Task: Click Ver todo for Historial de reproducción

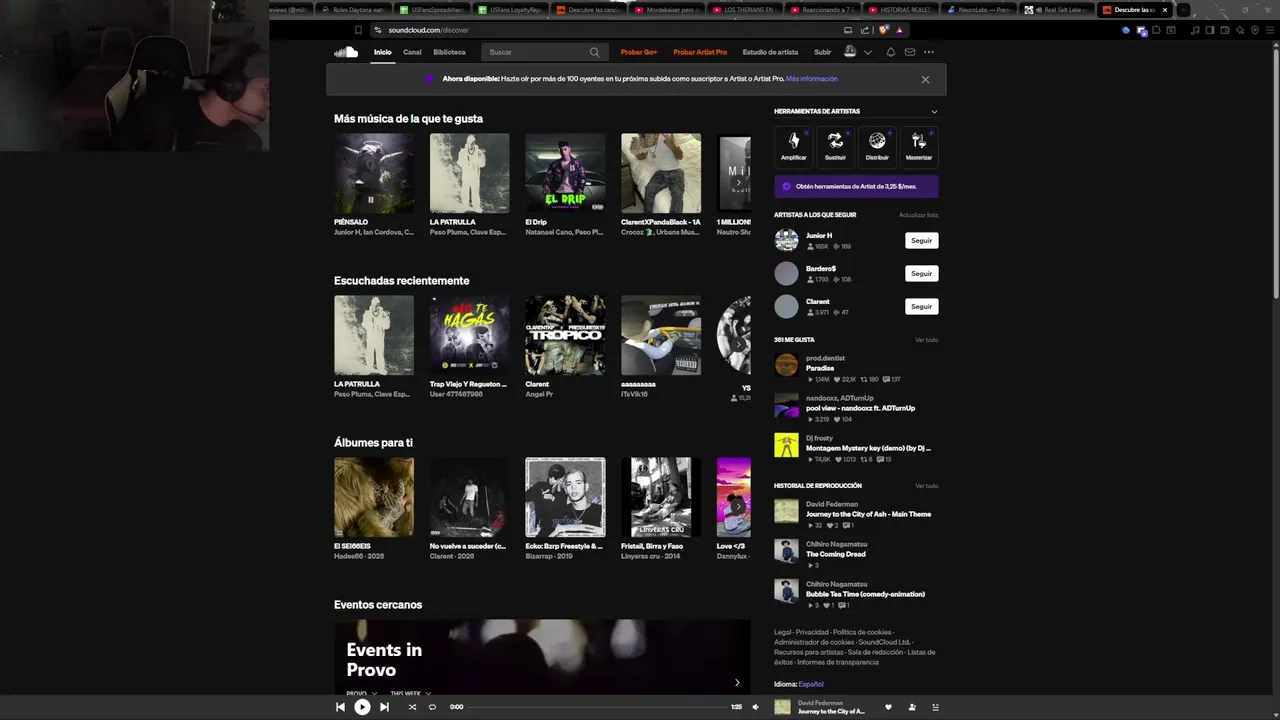Action: tap(926, 486)
